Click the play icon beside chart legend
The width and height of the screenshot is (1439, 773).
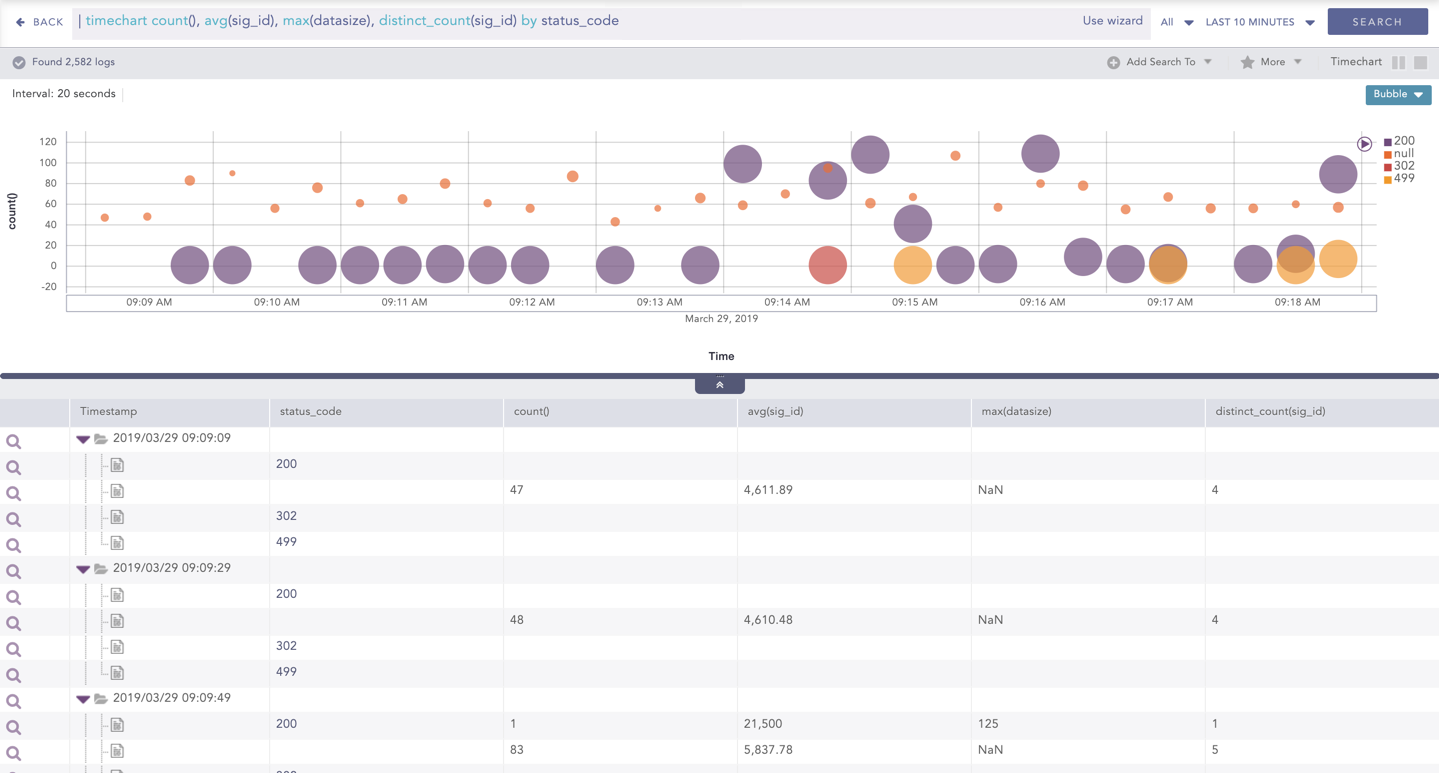click(1364, 144)
